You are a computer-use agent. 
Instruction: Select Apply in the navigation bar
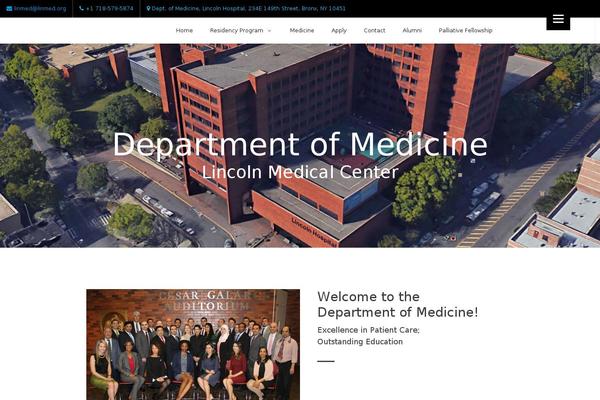point(339,30)
